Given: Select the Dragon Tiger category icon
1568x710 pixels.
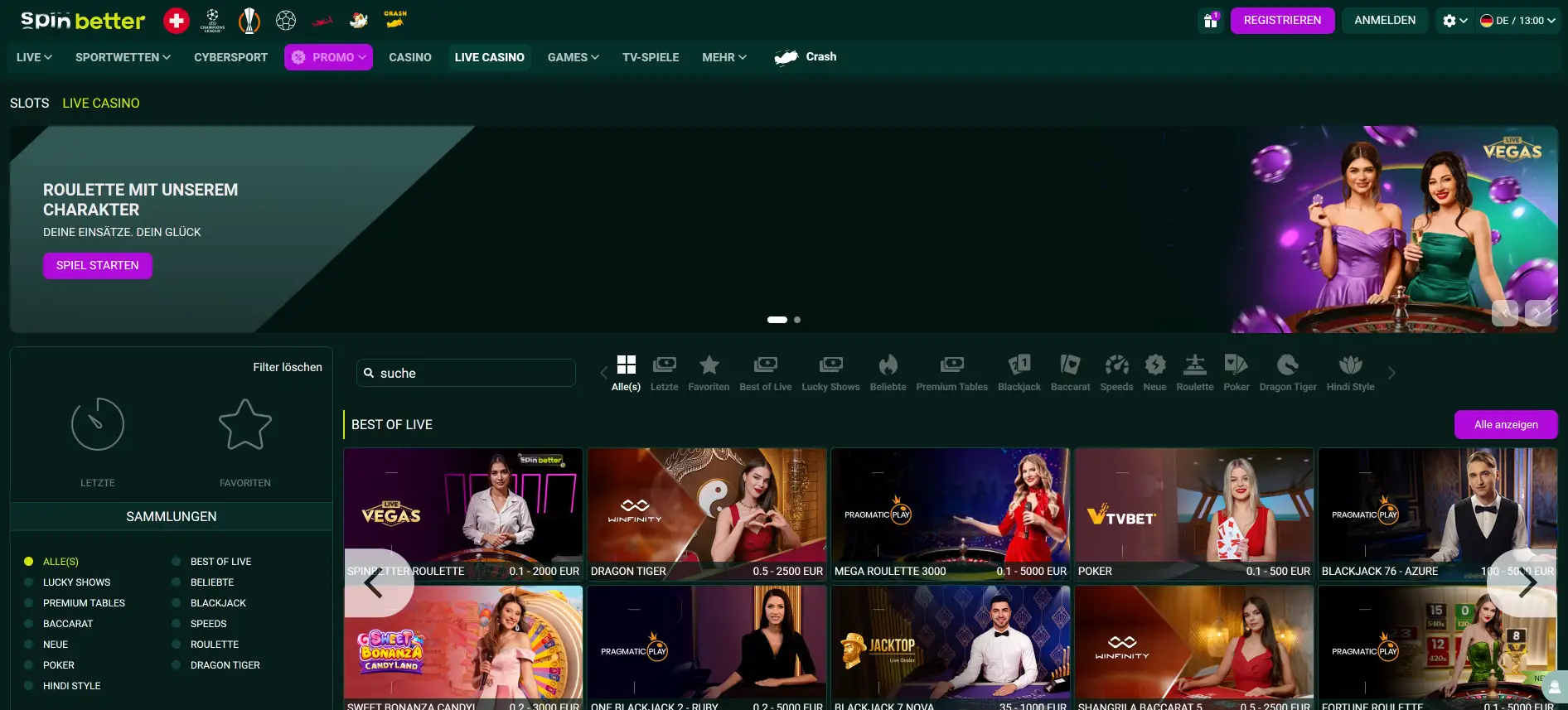Looking at the screenshot, I should (1288, 365).
